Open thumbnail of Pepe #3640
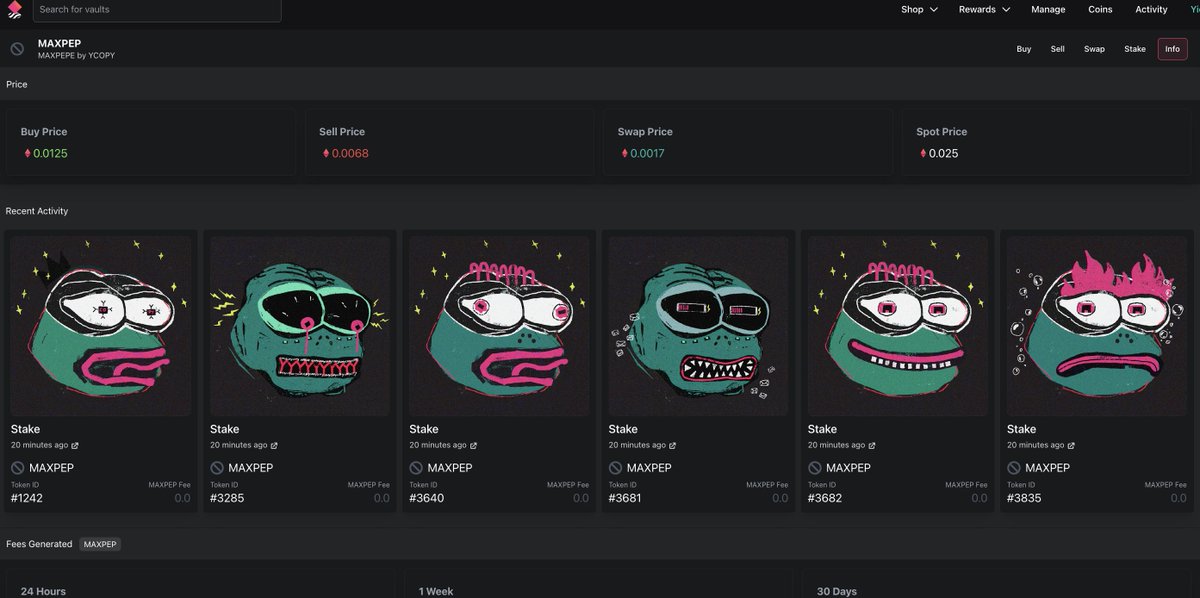 [x=499, y=325]
